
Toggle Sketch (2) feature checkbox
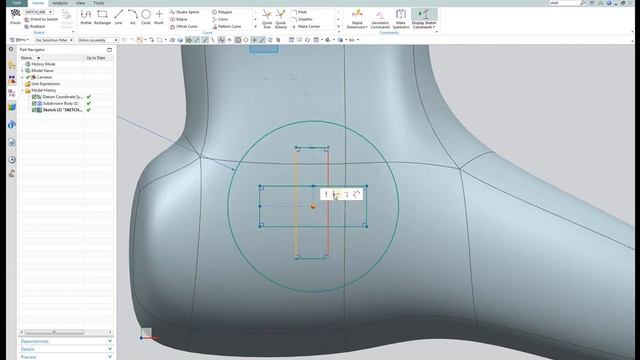(x=34, y=110)
